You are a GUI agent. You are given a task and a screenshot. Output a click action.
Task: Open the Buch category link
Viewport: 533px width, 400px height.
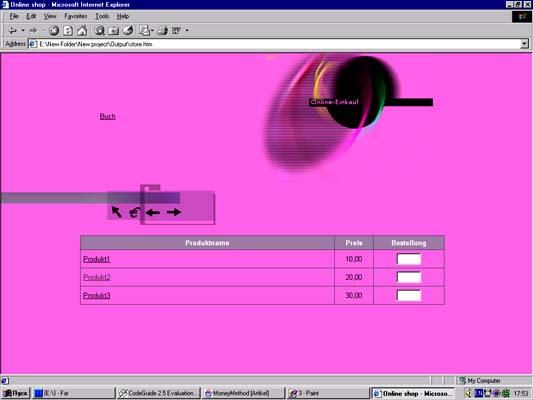107,116
